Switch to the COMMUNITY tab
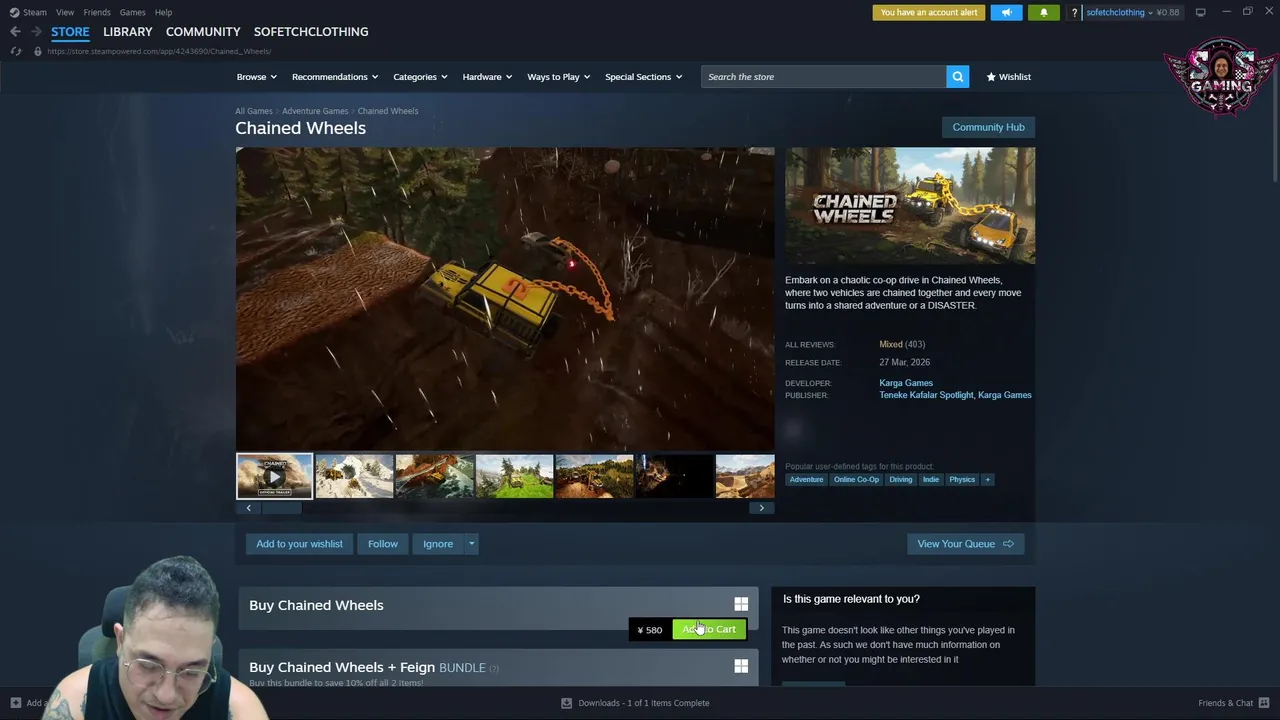 [203, 32]
